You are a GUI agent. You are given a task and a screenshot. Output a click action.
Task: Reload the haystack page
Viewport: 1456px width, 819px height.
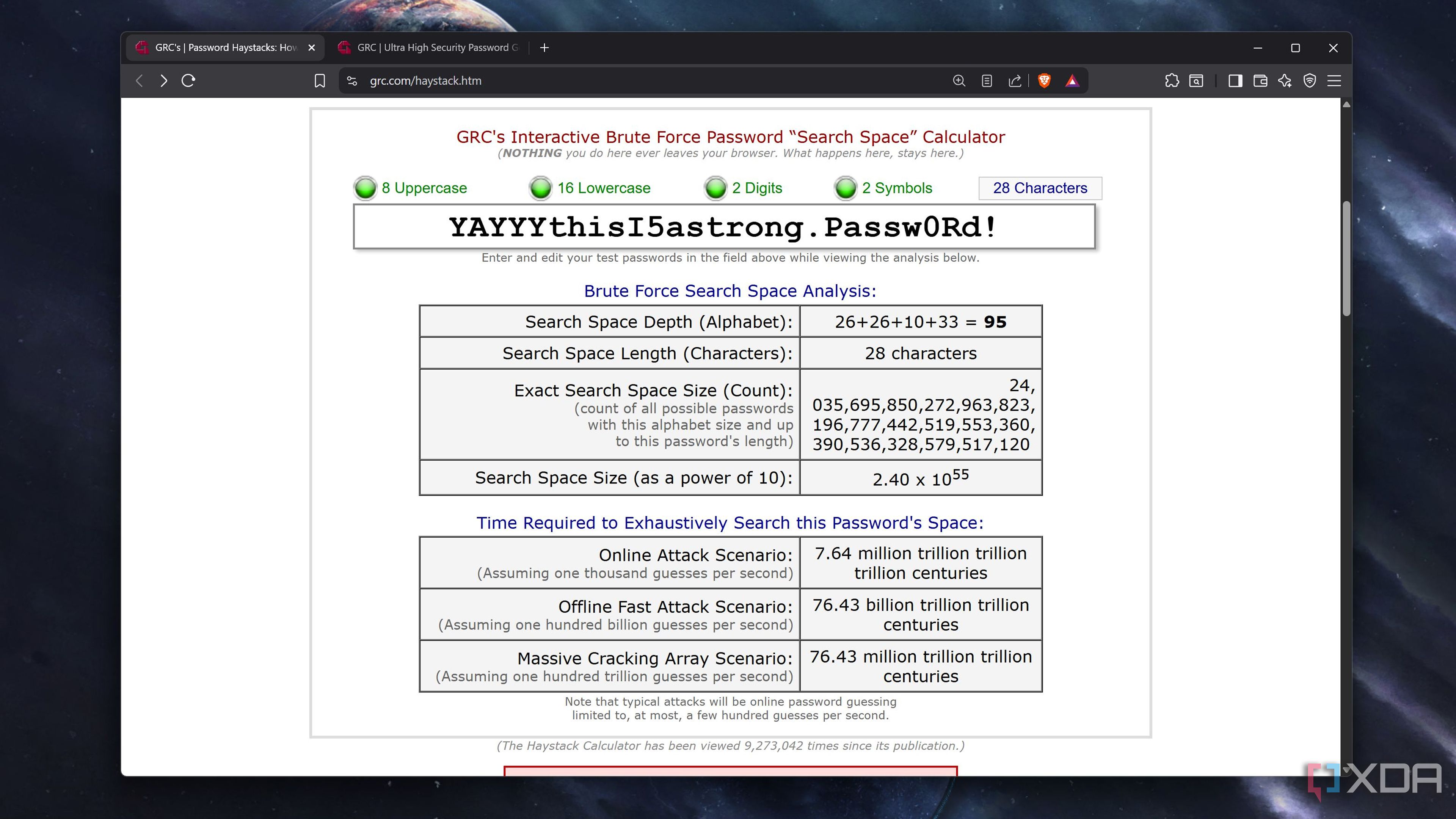188,81
